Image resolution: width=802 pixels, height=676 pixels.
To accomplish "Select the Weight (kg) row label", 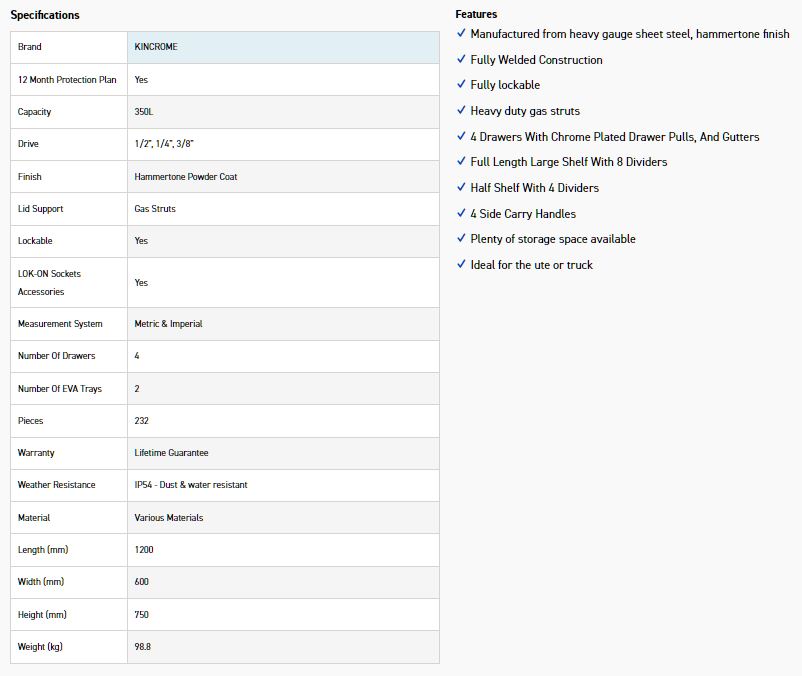I will (40, 647).
